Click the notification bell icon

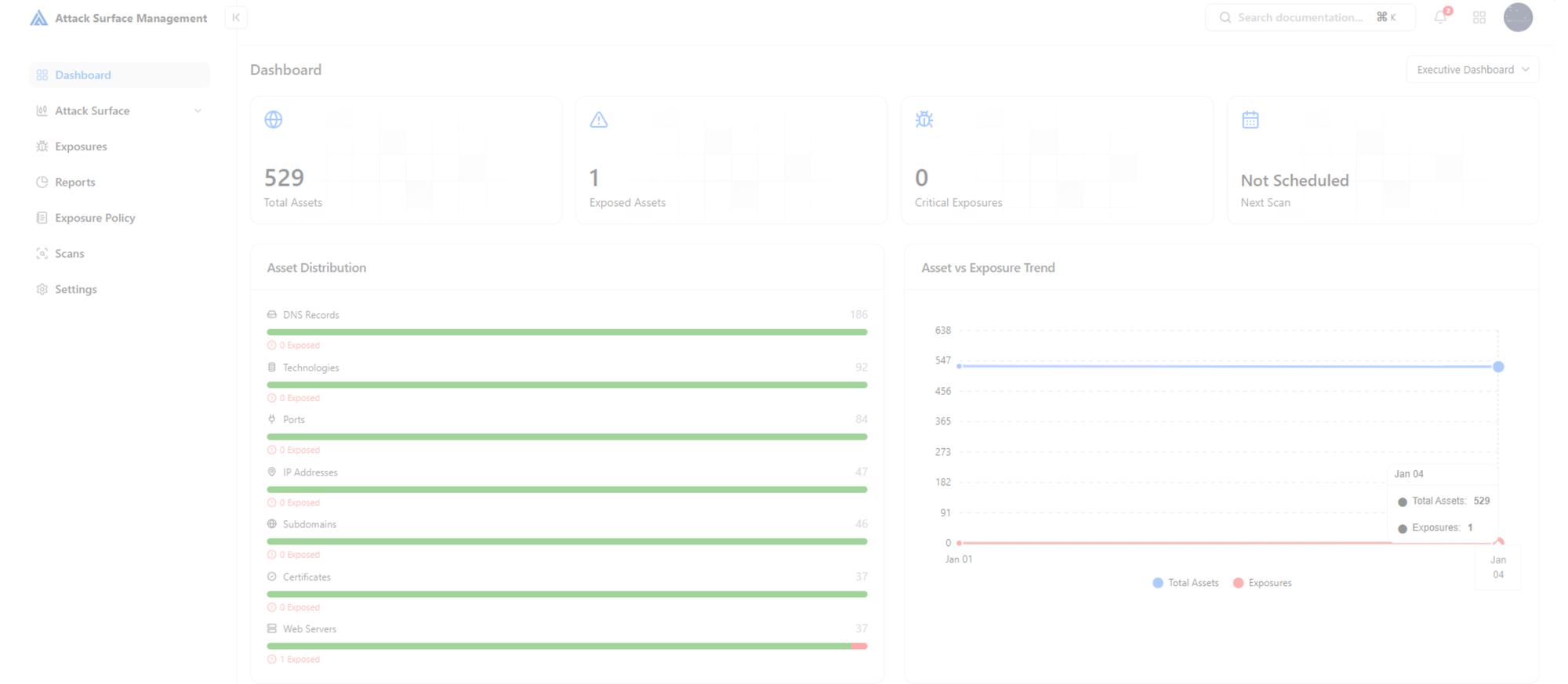pyautogui.click(x=1440, y=17)
